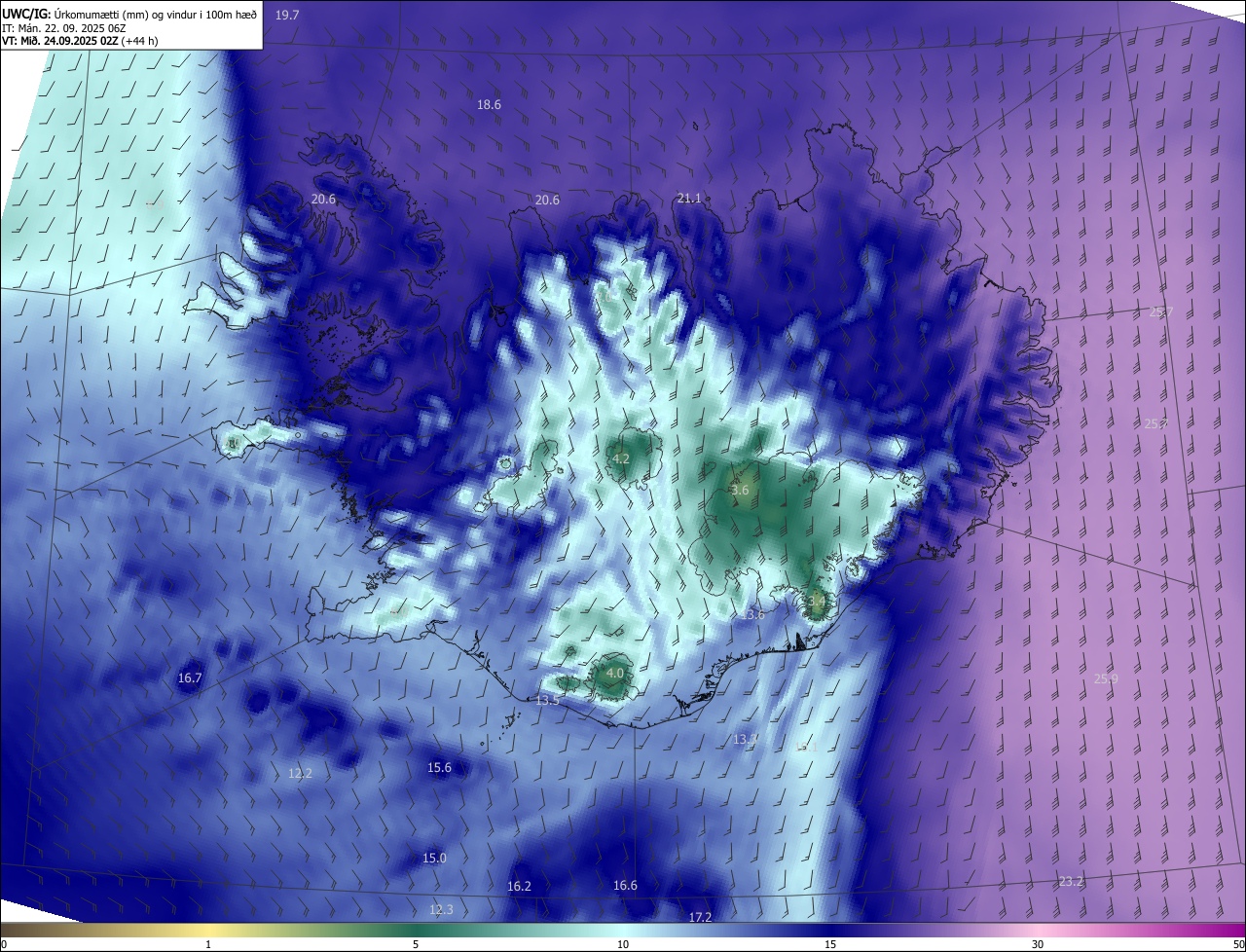The height and width of the screenshot is (952, 1246).
Task: Click the color scale tick labeled 10
Action: tap(623, 944)
